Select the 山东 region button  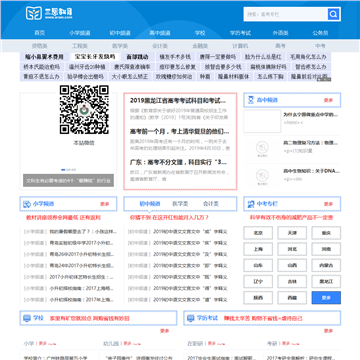click(x=258, y=265)
